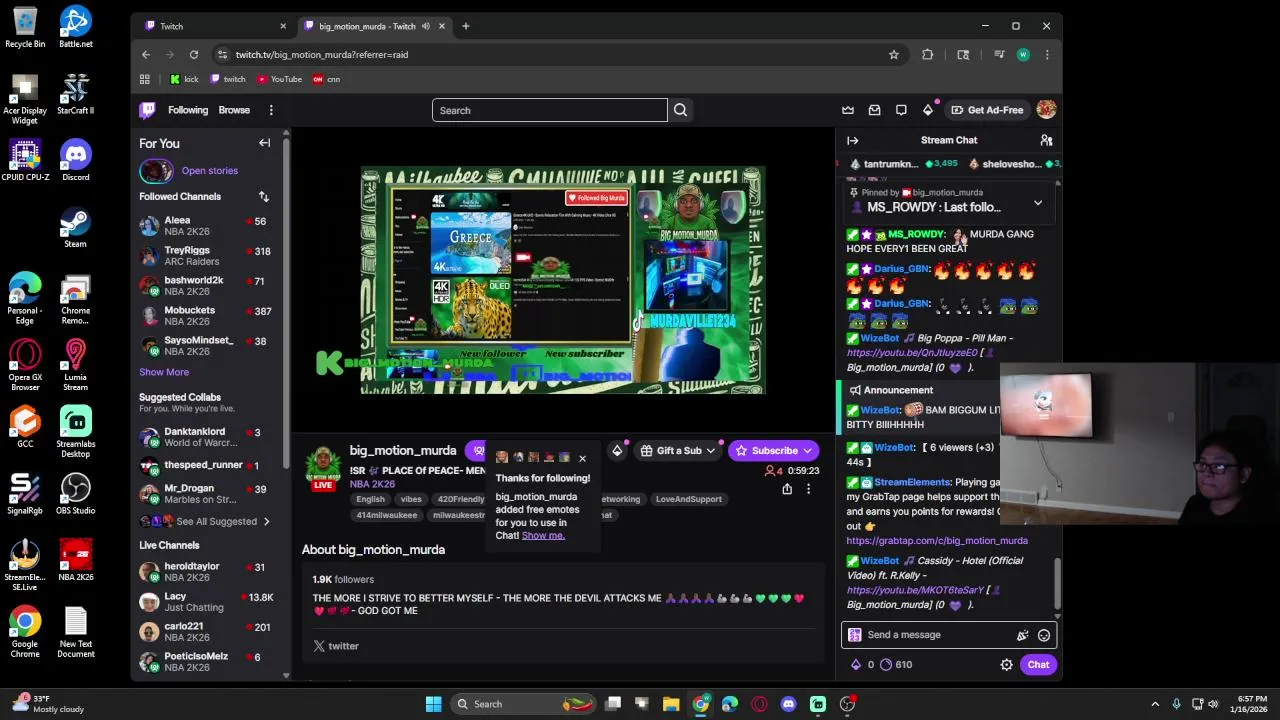This screenshot has width=1280, height=720.
Task: Close the Thanks for following popup
Action: click(x=582, y=459)
